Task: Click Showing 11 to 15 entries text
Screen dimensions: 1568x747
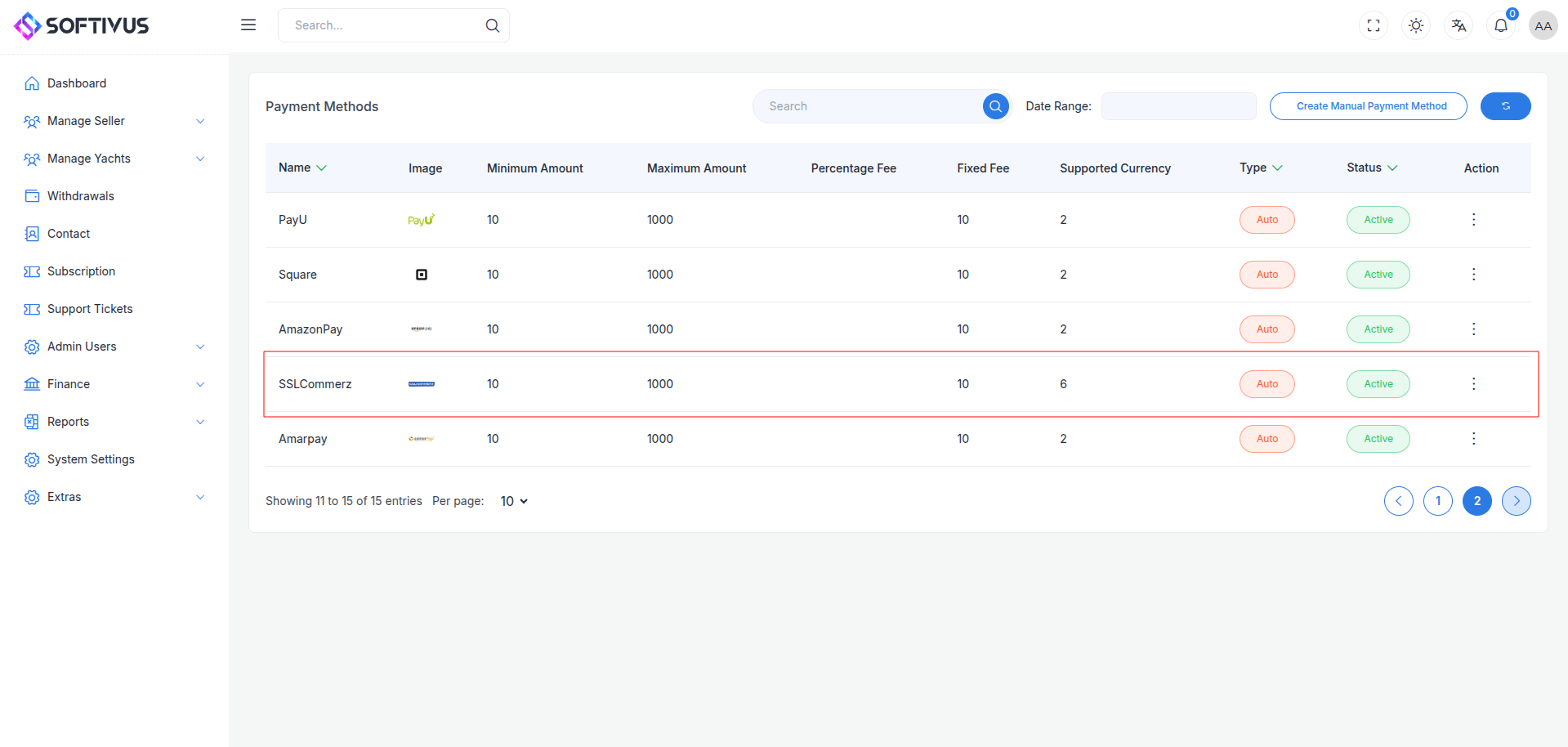Action: coord(344,501)
